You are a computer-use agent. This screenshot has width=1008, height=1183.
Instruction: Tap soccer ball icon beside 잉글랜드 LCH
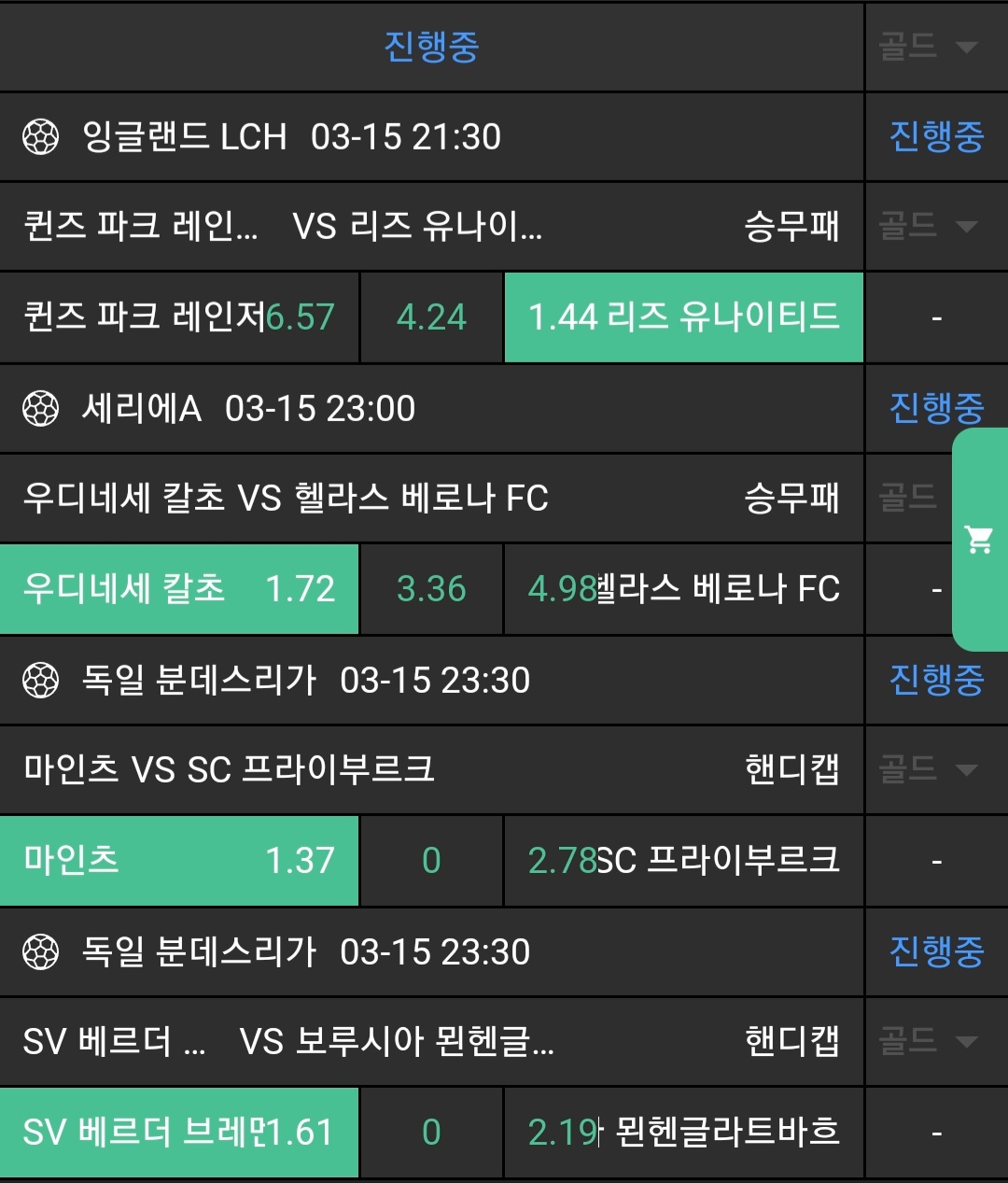(40, 137)
